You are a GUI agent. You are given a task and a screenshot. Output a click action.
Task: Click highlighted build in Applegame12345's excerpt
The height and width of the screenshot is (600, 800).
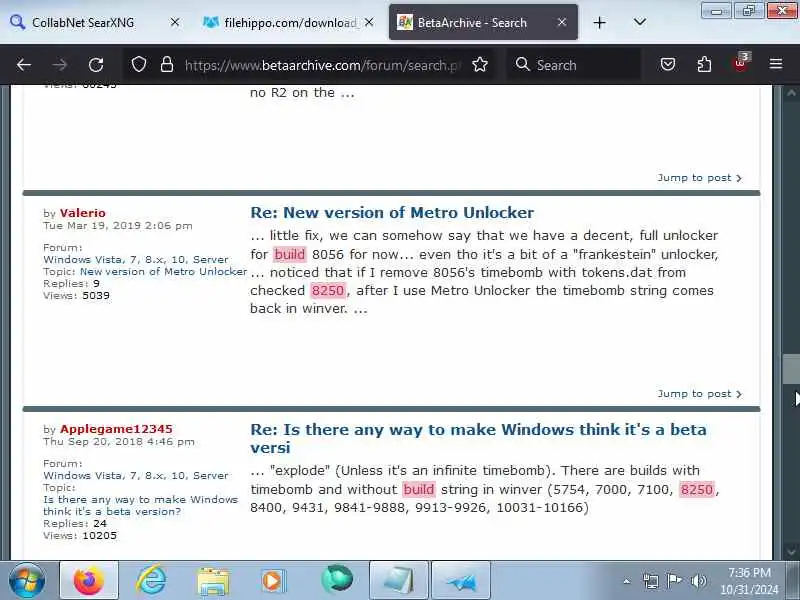(x=419, y=489)
